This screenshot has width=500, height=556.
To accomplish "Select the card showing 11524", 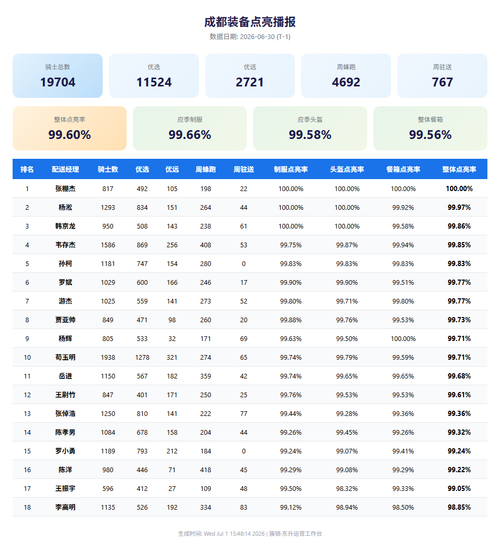I will (154, 76).
